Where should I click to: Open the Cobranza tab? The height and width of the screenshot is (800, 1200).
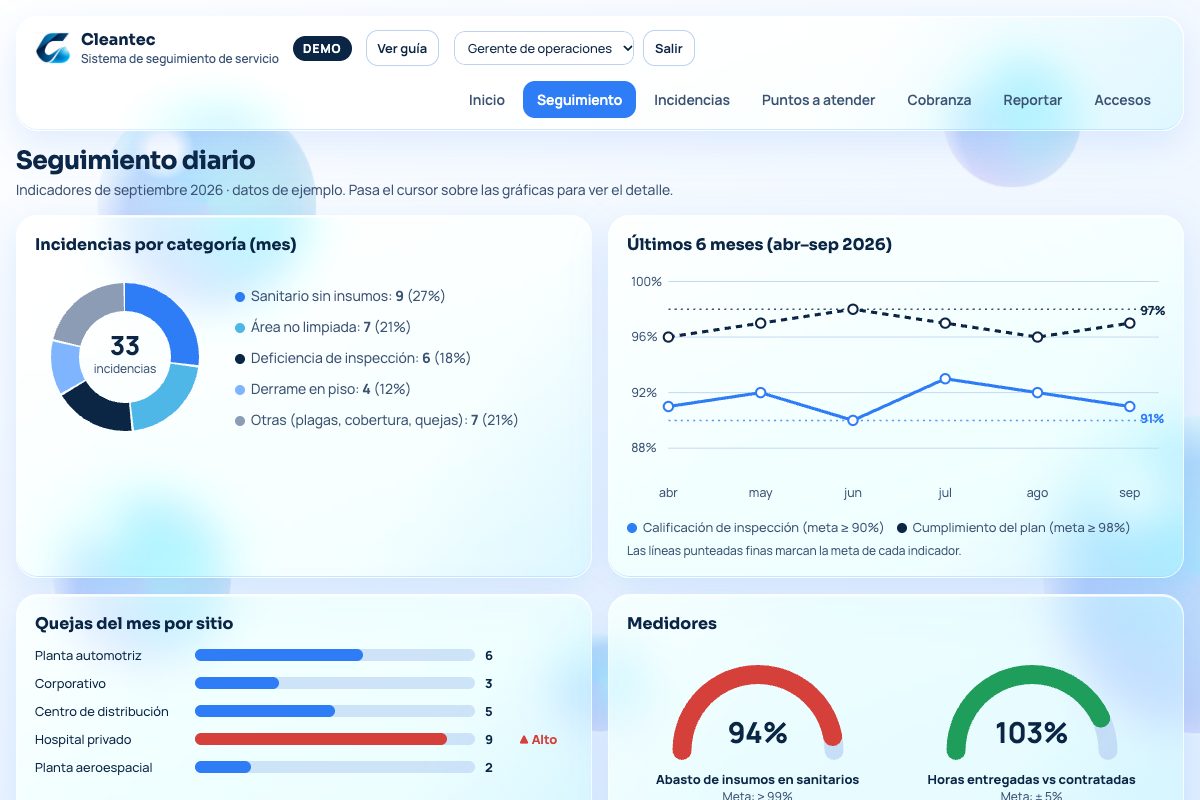click(x=939, y=100)
